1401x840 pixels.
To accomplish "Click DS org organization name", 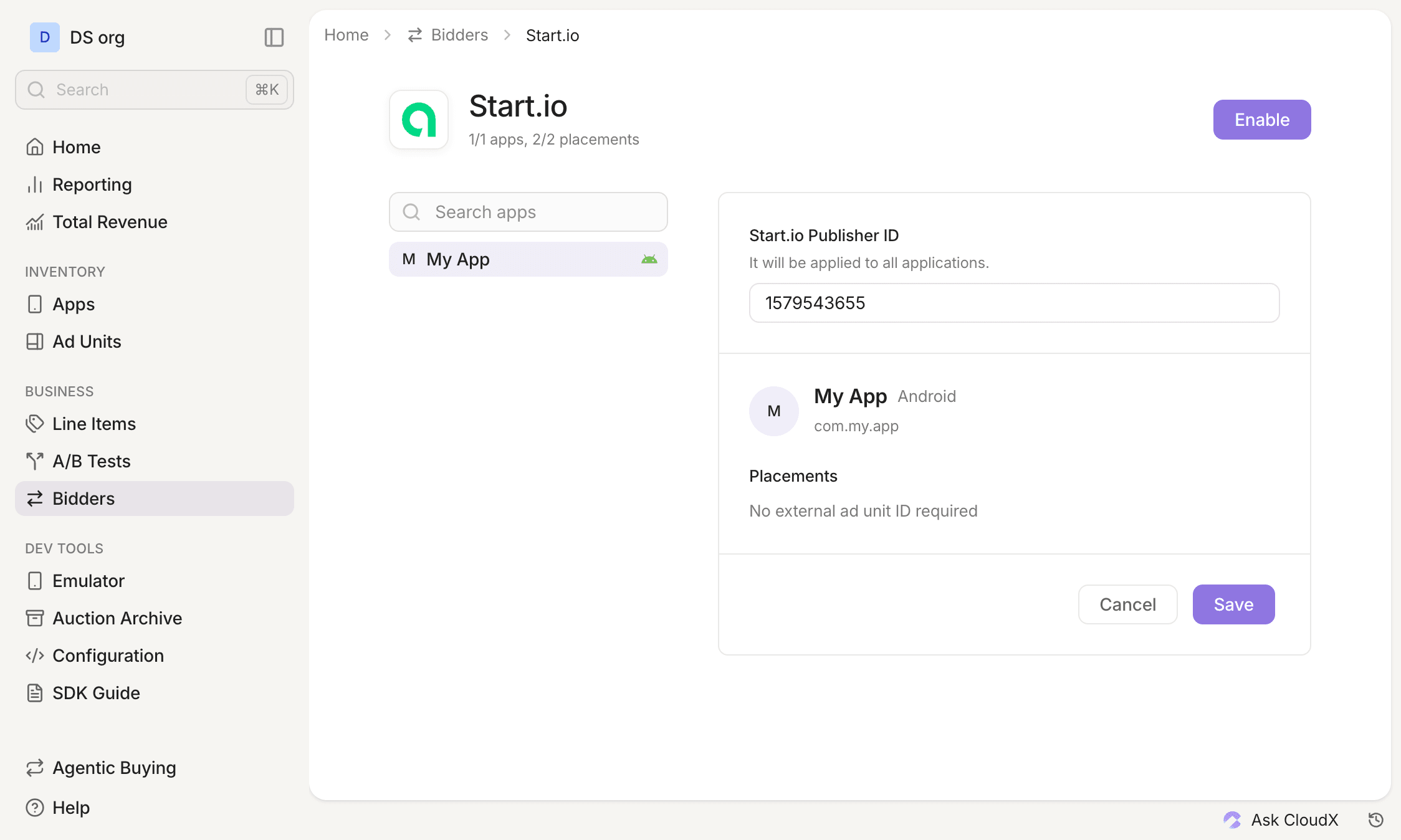I will (97, 37).
